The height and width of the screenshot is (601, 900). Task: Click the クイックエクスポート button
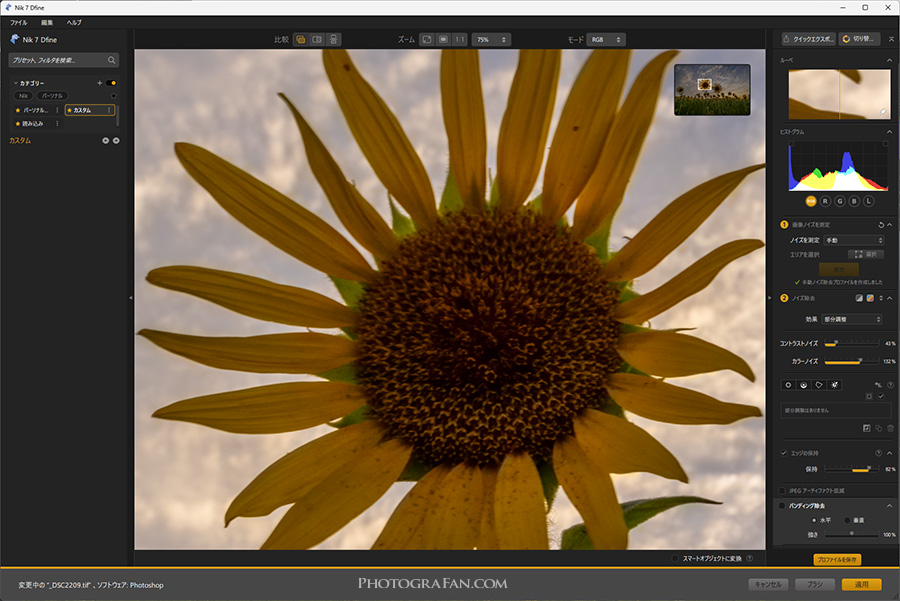pos(808,39)
